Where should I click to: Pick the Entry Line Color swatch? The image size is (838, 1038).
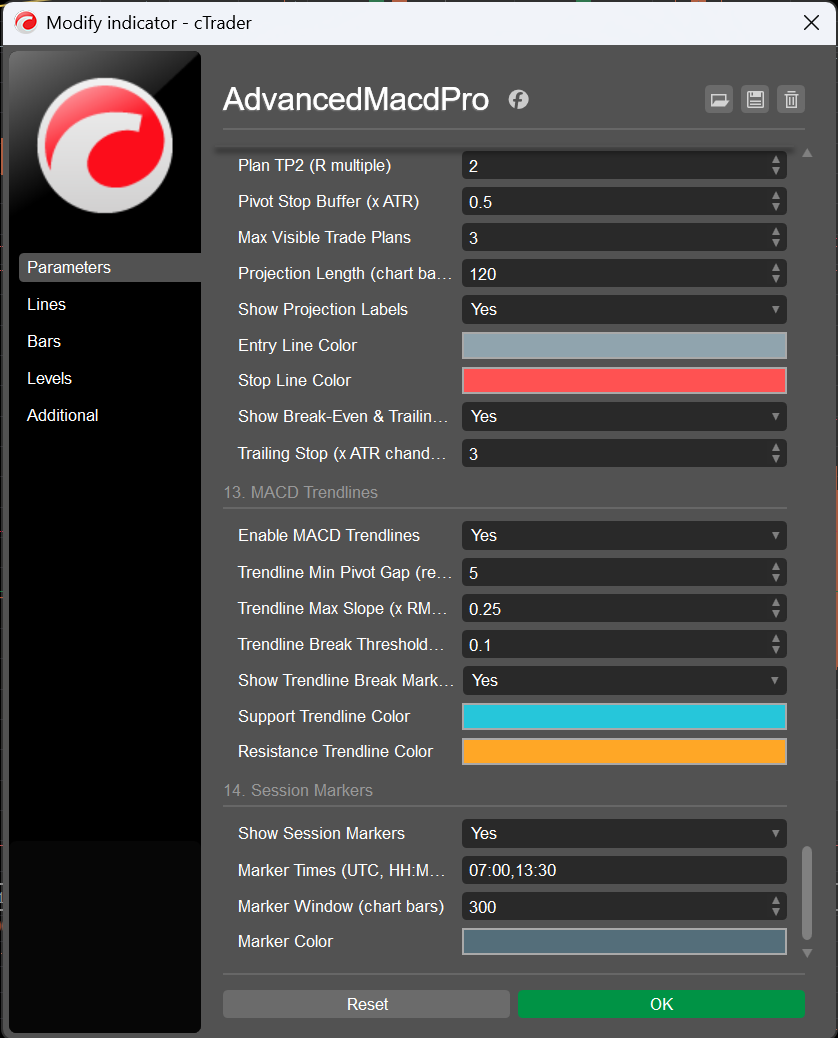[x=624, y=346]
